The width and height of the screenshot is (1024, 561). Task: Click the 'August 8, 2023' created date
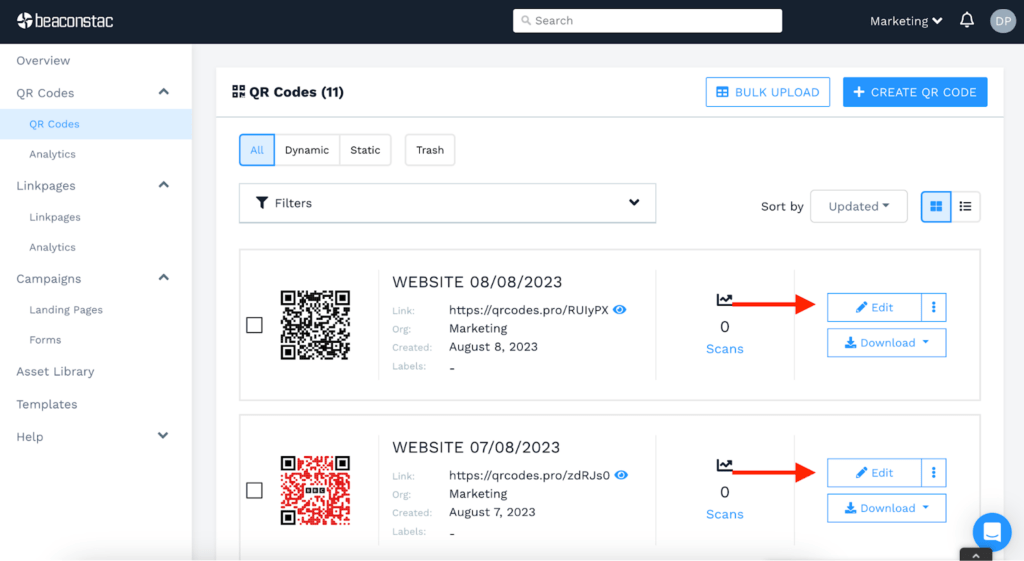[x=493, y=347]
